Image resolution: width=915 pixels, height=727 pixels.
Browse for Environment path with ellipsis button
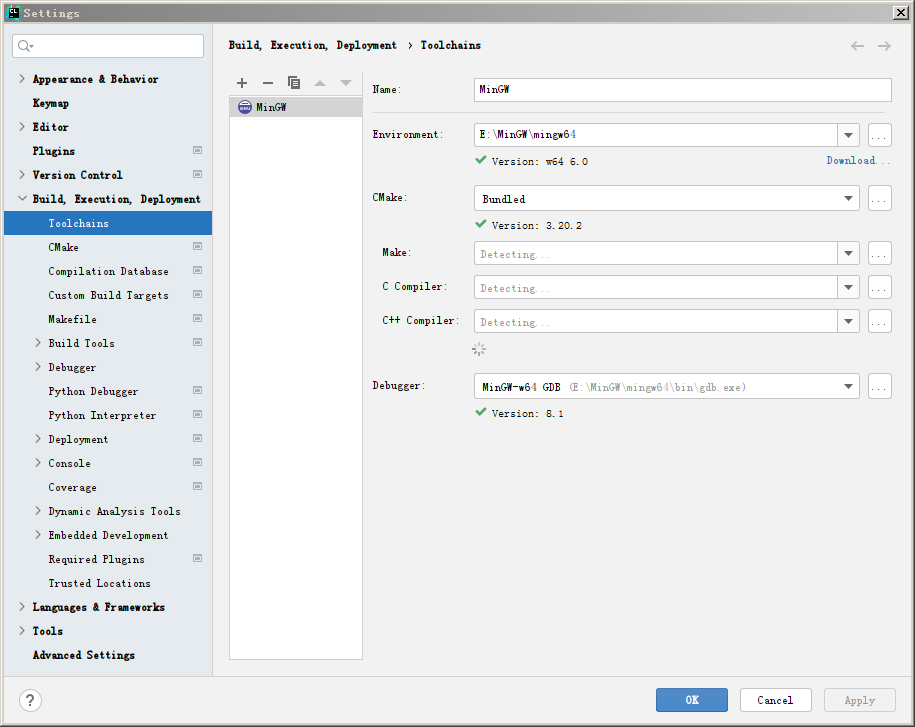coord(879,135)
